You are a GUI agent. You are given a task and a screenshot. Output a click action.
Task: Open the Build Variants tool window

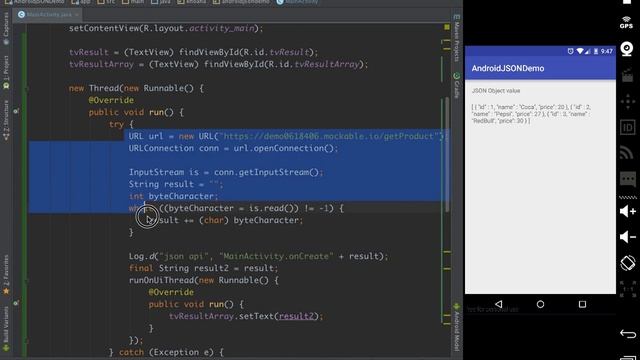[x=6, y=329]
